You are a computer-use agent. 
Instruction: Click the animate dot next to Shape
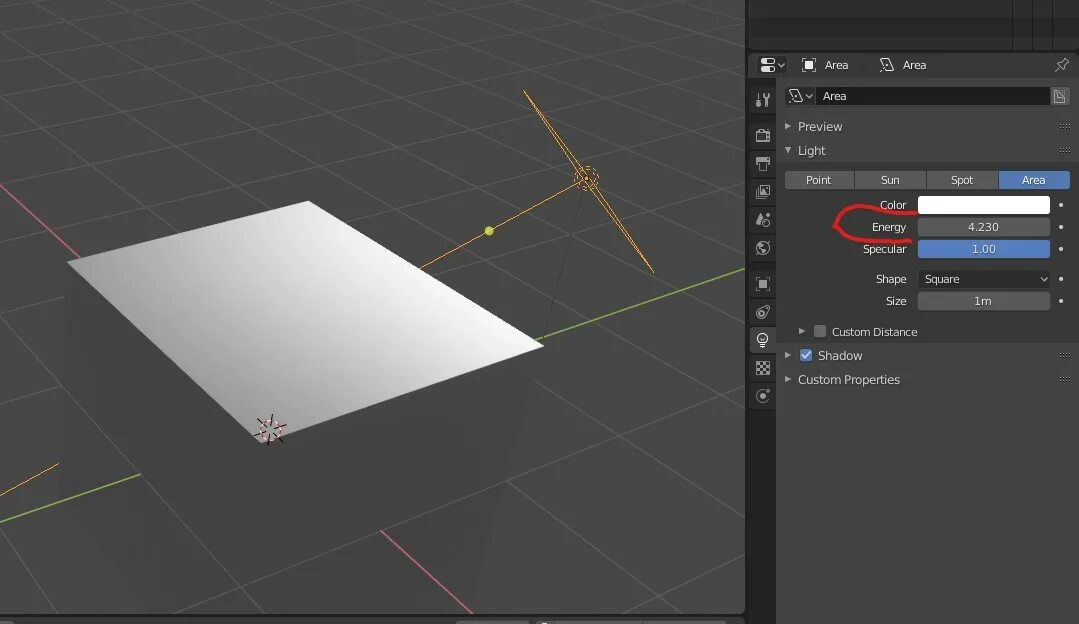click(1061, 279)
